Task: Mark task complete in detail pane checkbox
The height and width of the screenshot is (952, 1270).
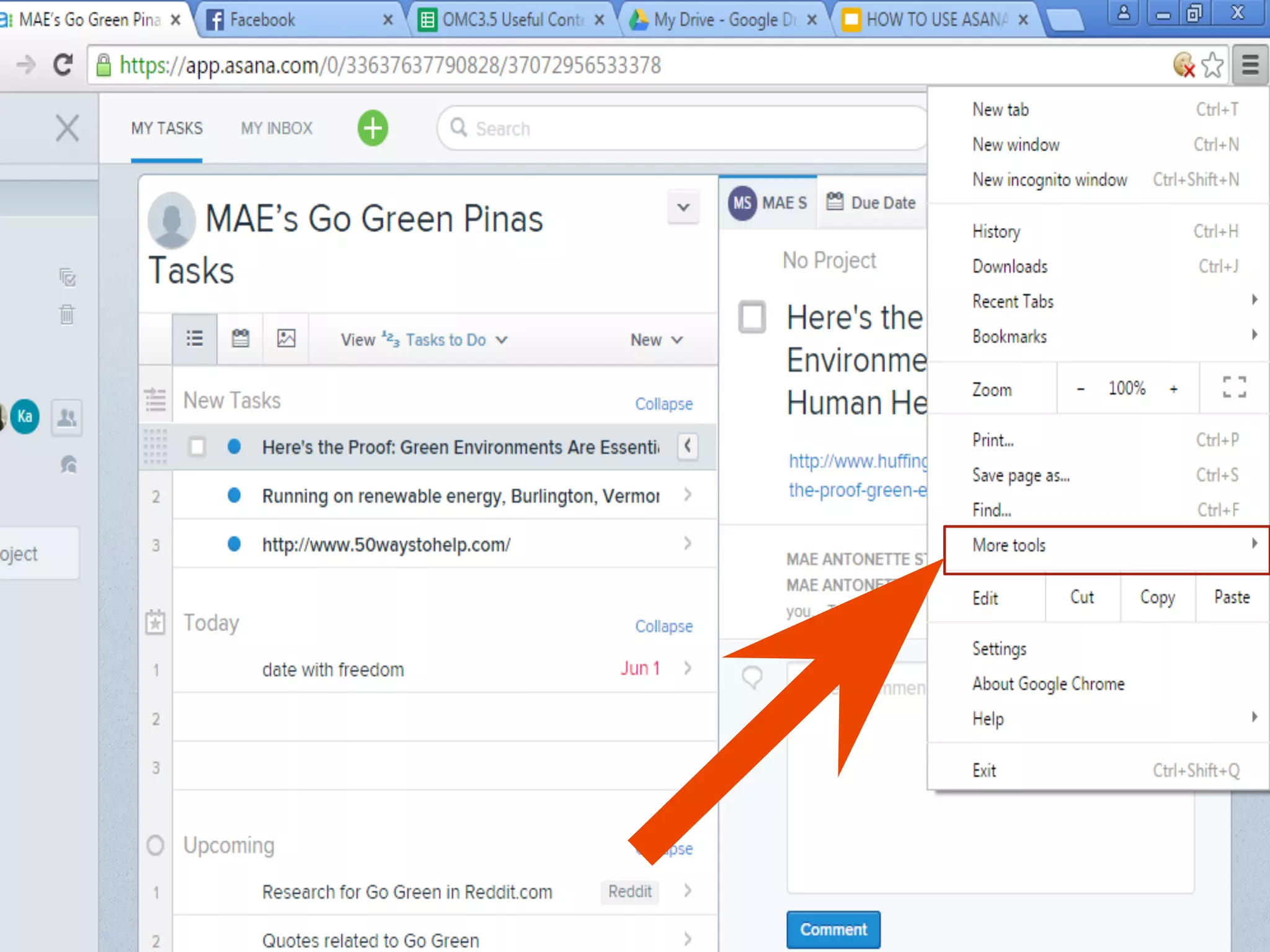Action: click(x=752, y=317)
